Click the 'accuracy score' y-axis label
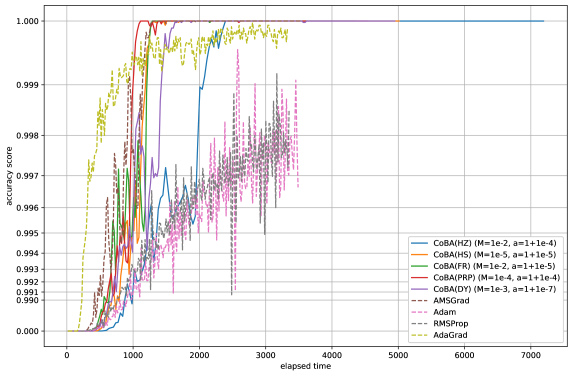This screenshot has width=573, height=376. tap(9, 176)
